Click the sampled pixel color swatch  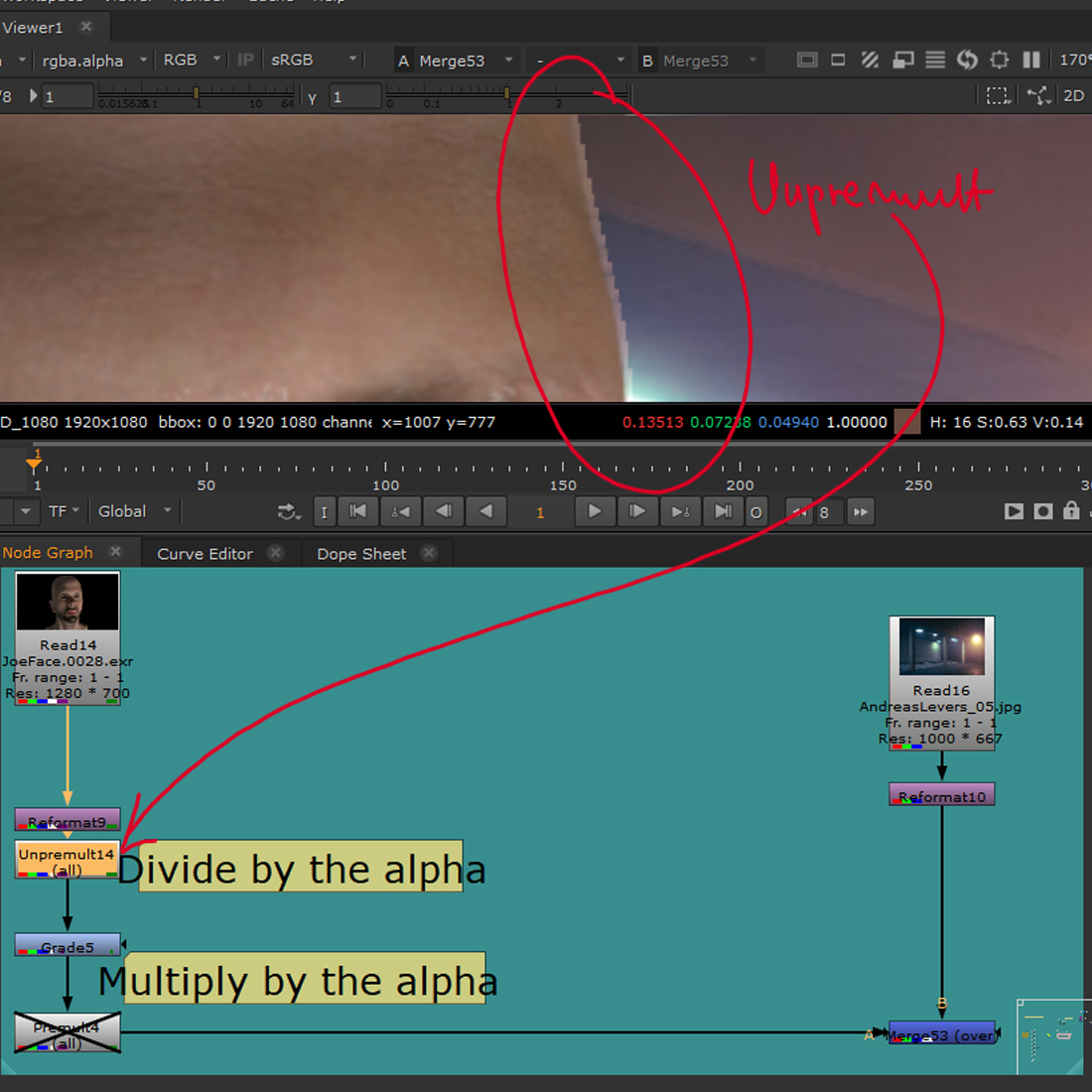coord(906,422)
